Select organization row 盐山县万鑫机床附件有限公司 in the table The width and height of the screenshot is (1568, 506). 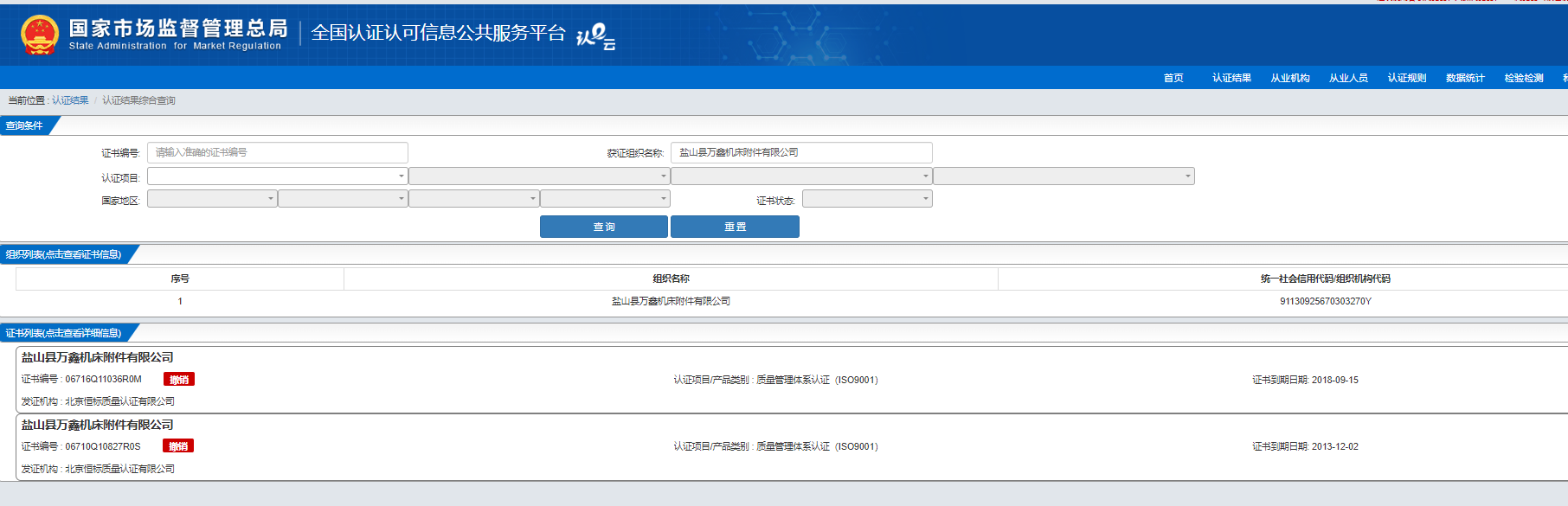tap(671, 301)
